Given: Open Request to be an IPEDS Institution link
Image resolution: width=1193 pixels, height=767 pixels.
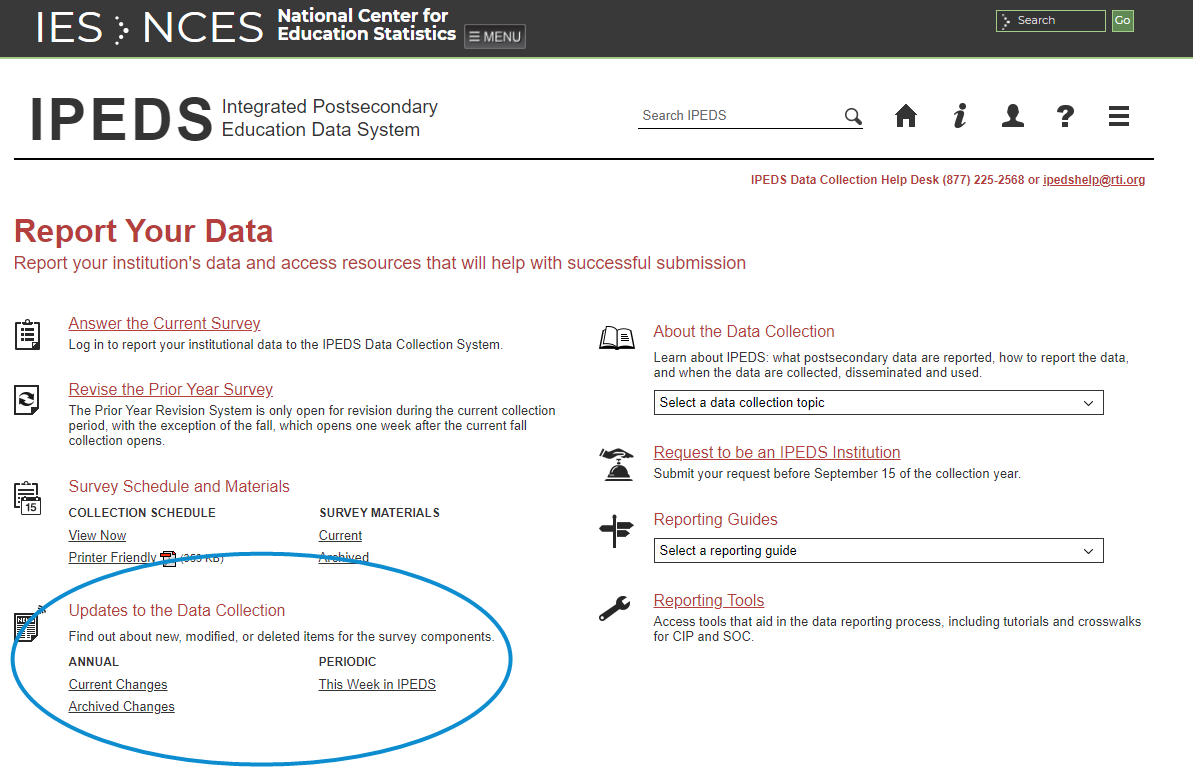Looking at the screenshot, I should click(x=777, y=453).
